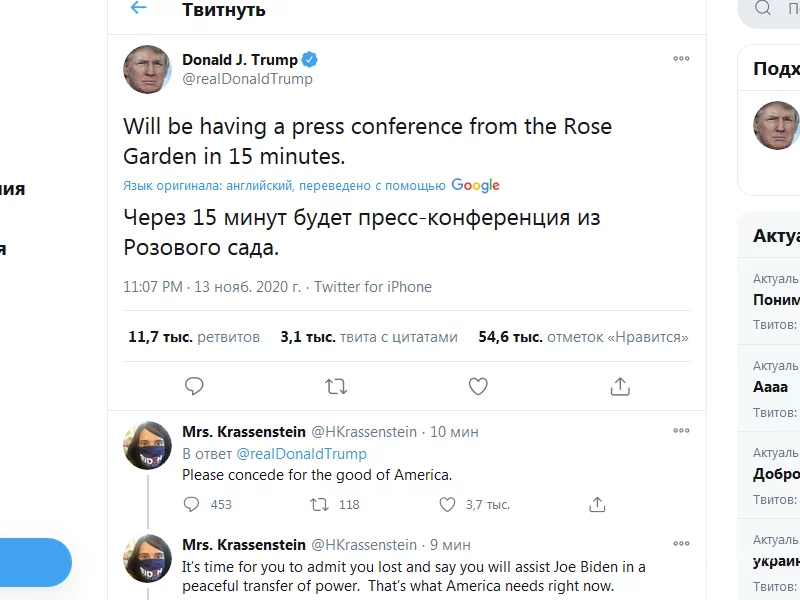Like the main Trump tweet

tap(478, 386)
